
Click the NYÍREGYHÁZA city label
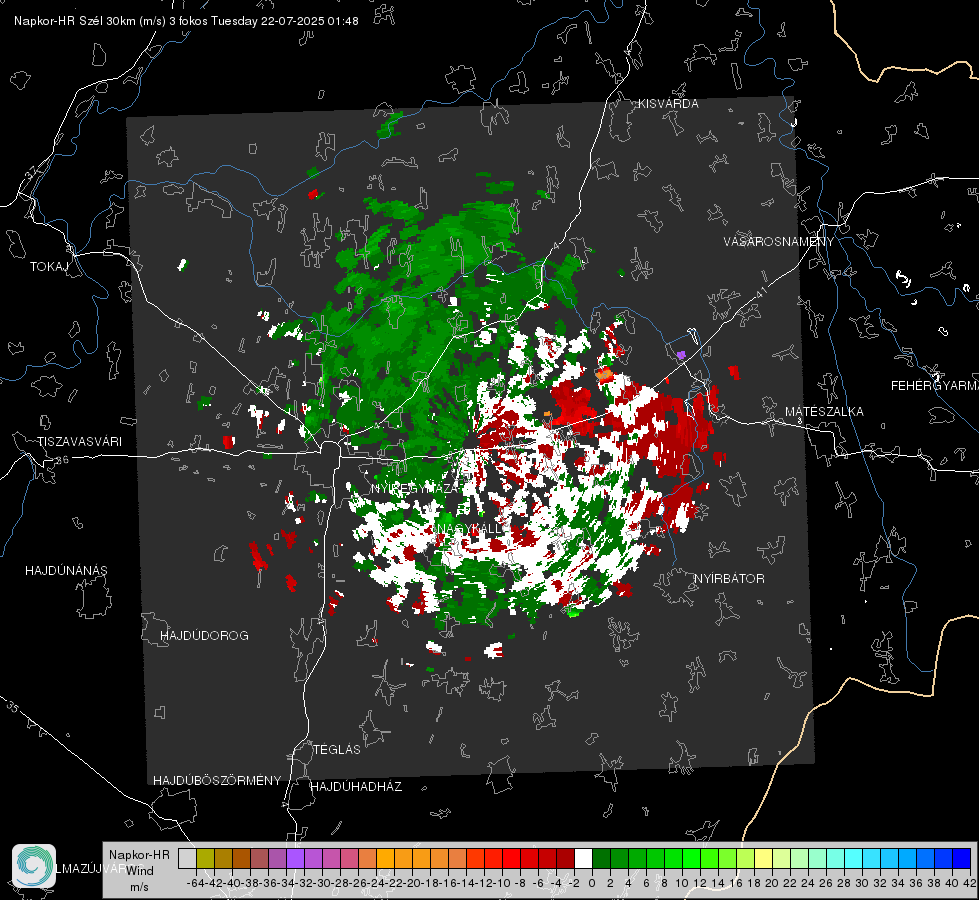point(416,488)
